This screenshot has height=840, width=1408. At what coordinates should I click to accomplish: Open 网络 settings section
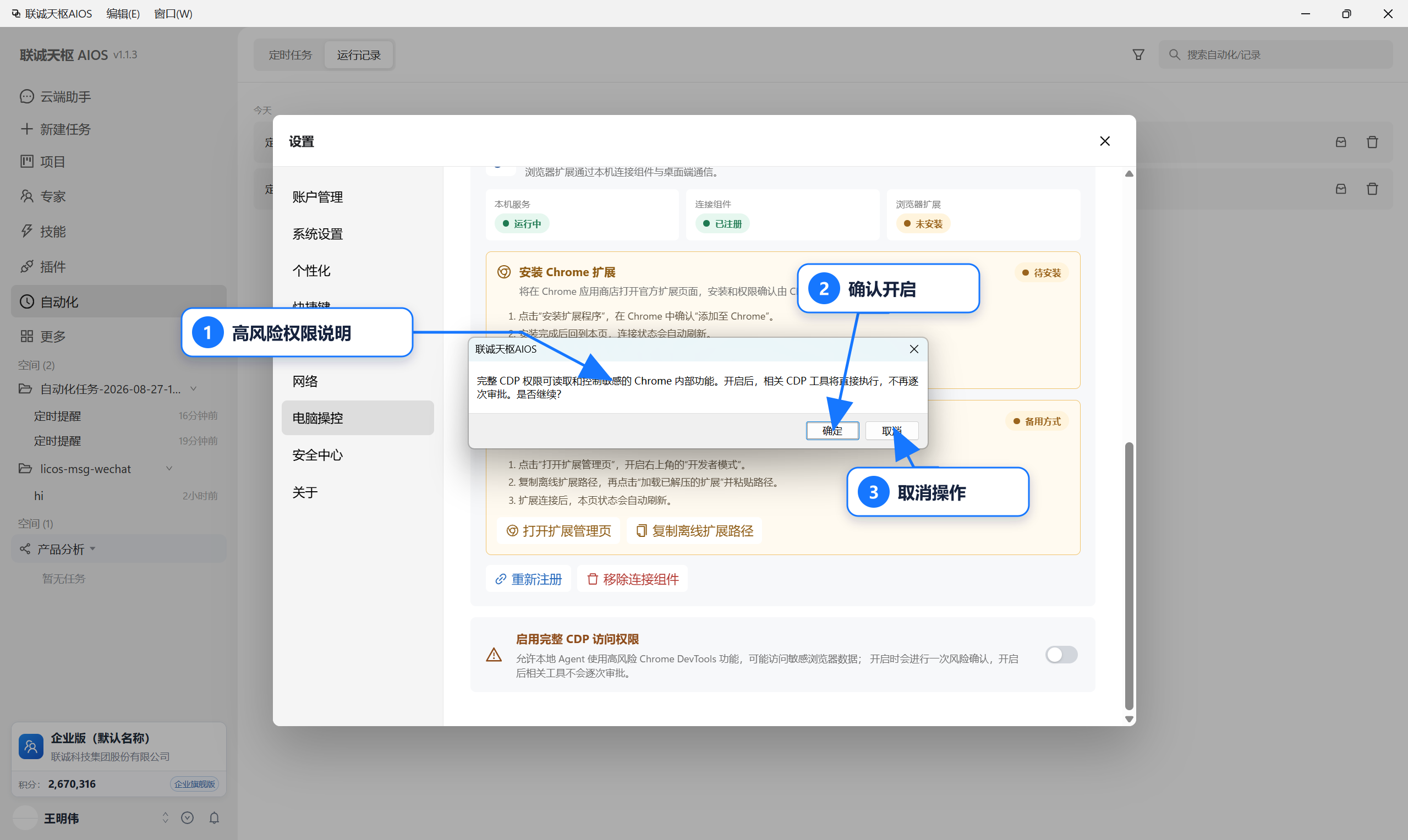tap(358, 381)
